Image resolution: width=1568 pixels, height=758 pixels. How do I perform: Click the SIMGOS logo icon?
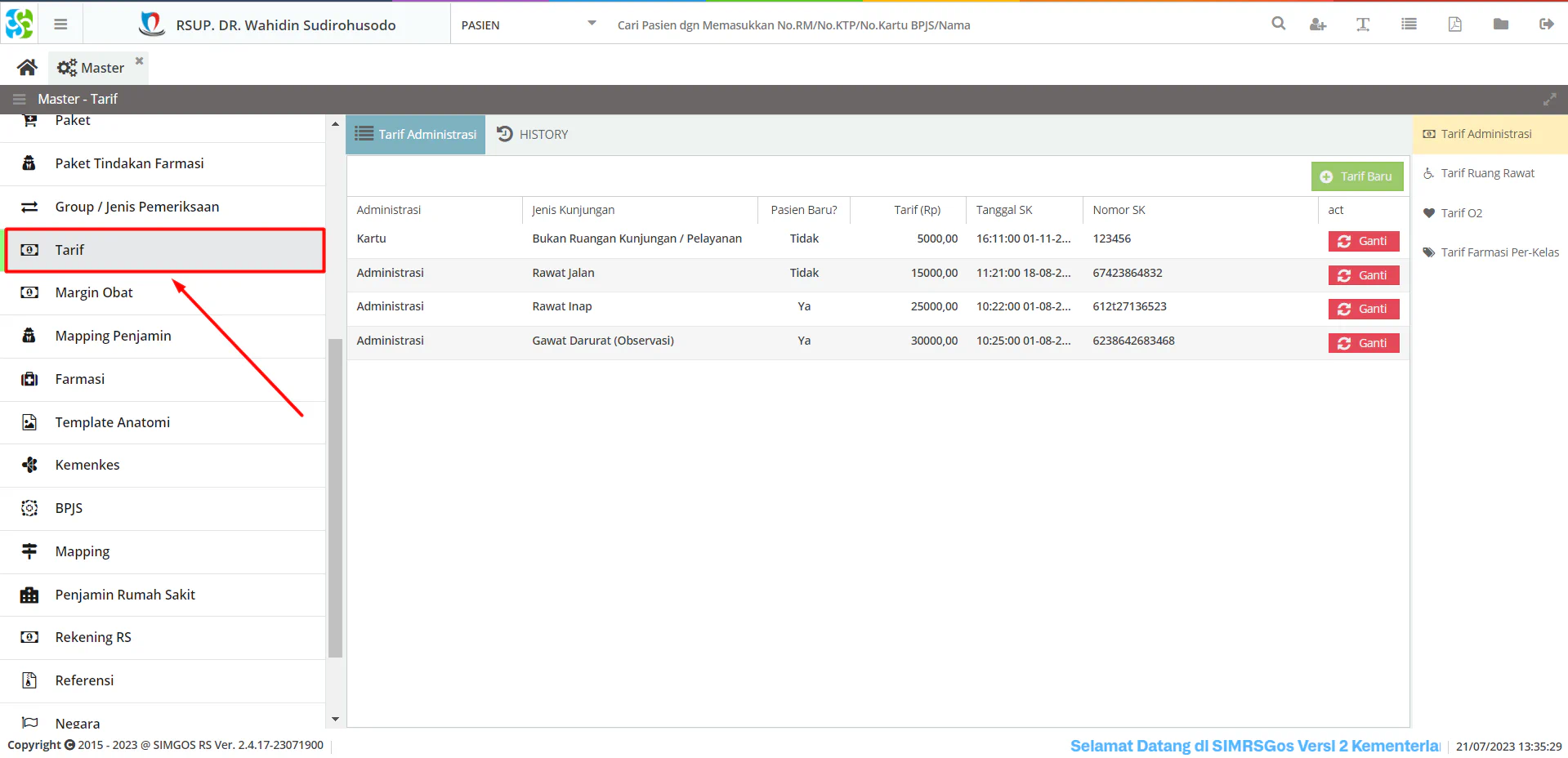pos(20,24)
